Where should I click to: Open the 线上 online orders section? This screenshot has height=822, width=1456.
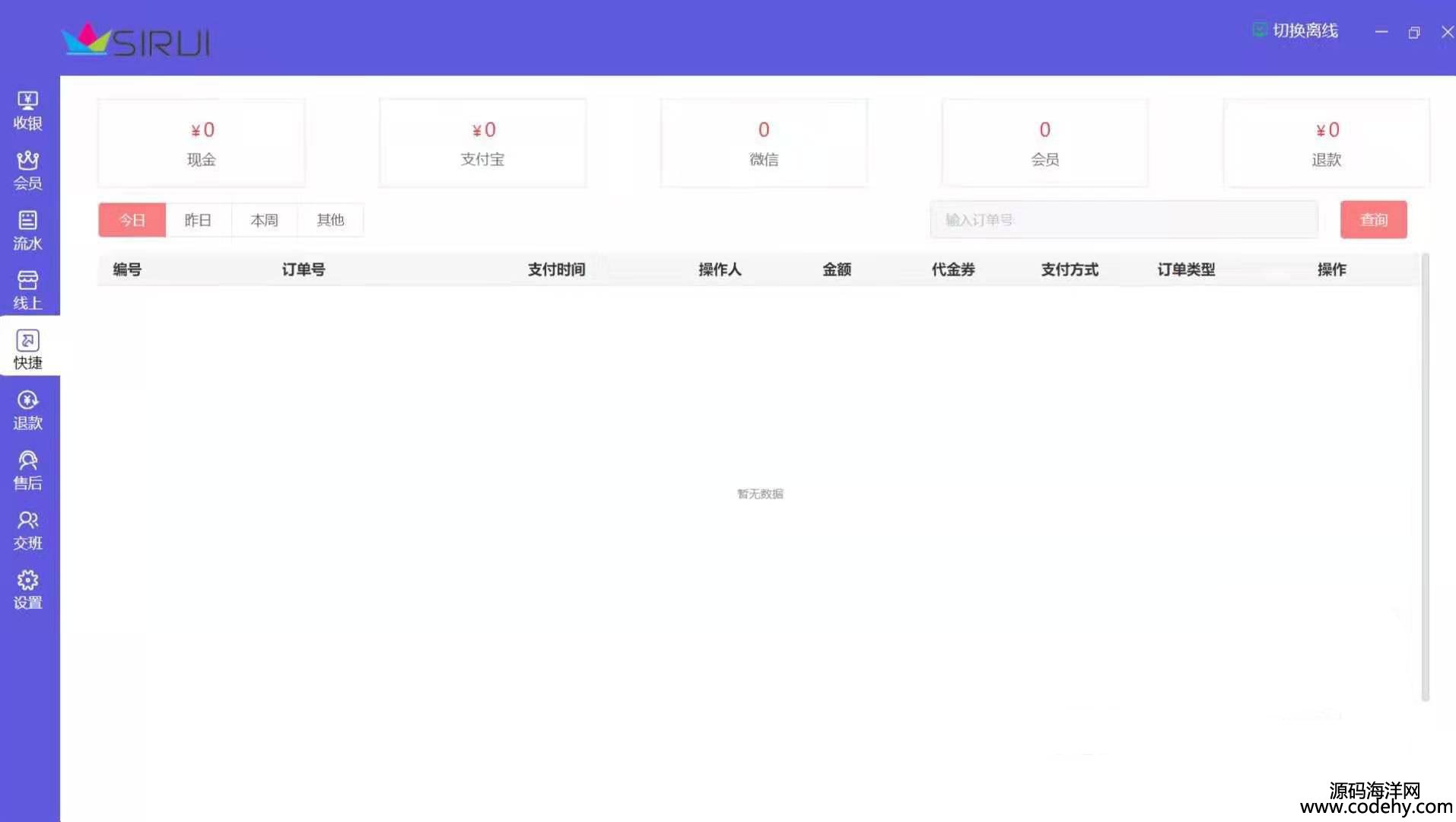[28, 291]
